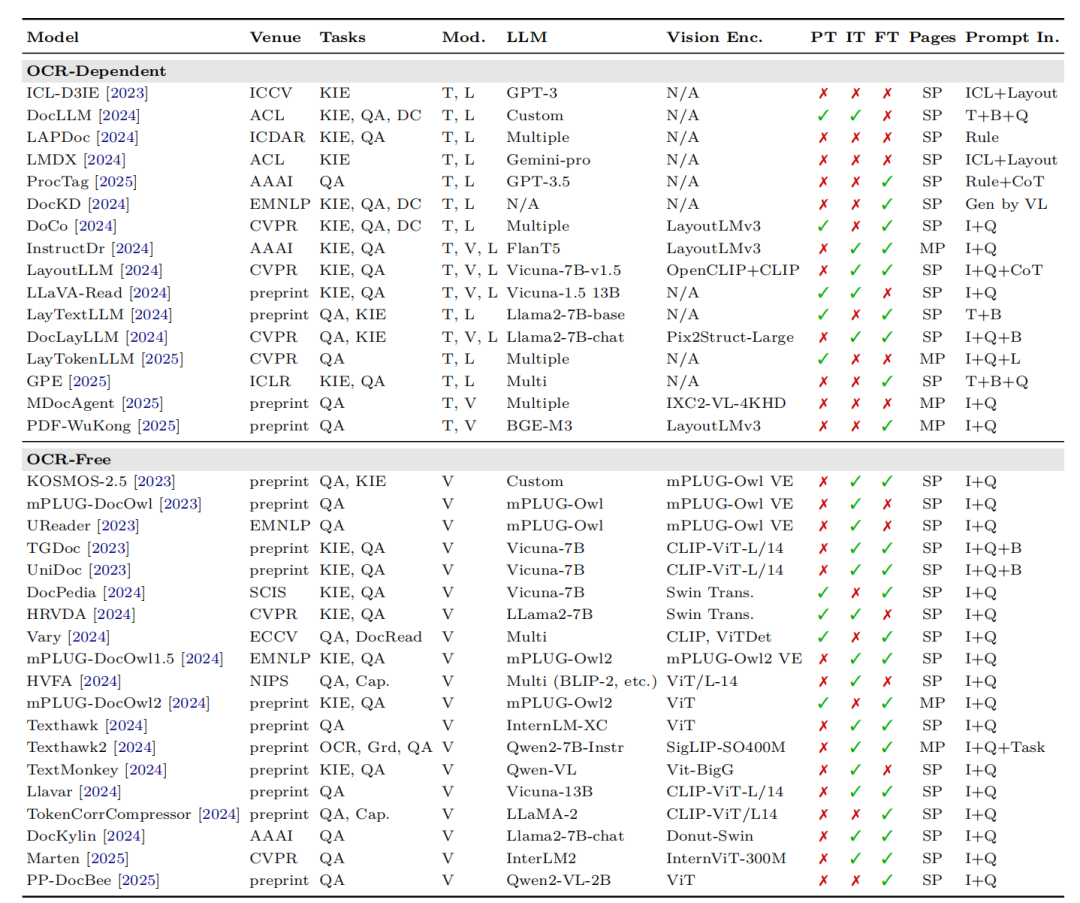Screen dimensions: 1080x903
Task: Click the "InternLM-XC" LLM cell
Action: coord(558,725)
